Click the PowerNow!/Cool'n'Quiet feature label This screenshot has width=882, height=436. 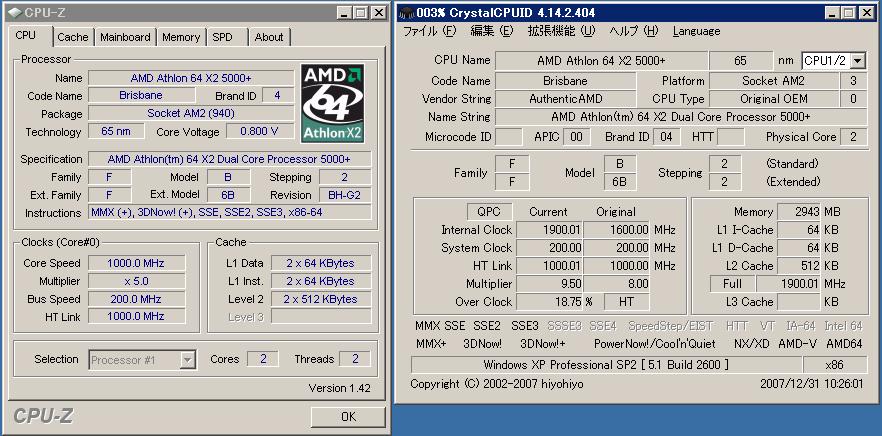pyautogui.click(x=655, y=343)
